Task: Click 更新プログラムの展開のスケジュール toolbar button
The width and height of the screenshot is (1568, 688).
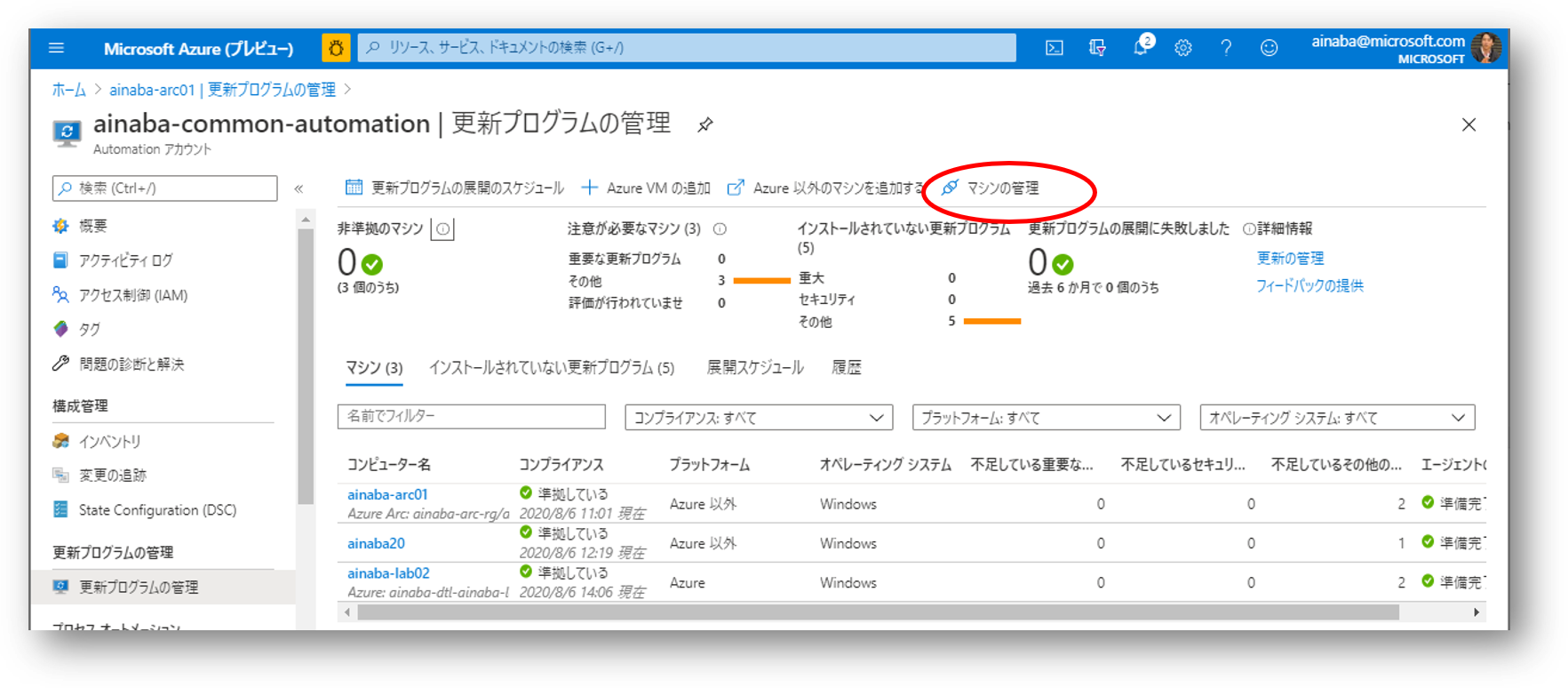Action: [454, 188]
